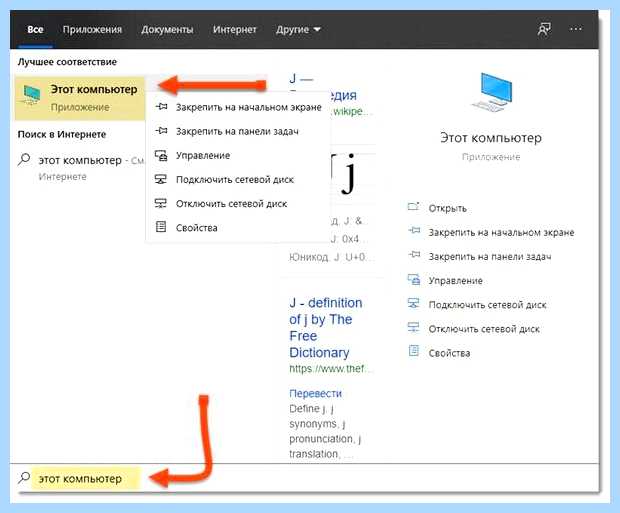Open the J - definition Free Dictionary link
This screenshot has height=513, width=620.
click(x=326, y=327)
